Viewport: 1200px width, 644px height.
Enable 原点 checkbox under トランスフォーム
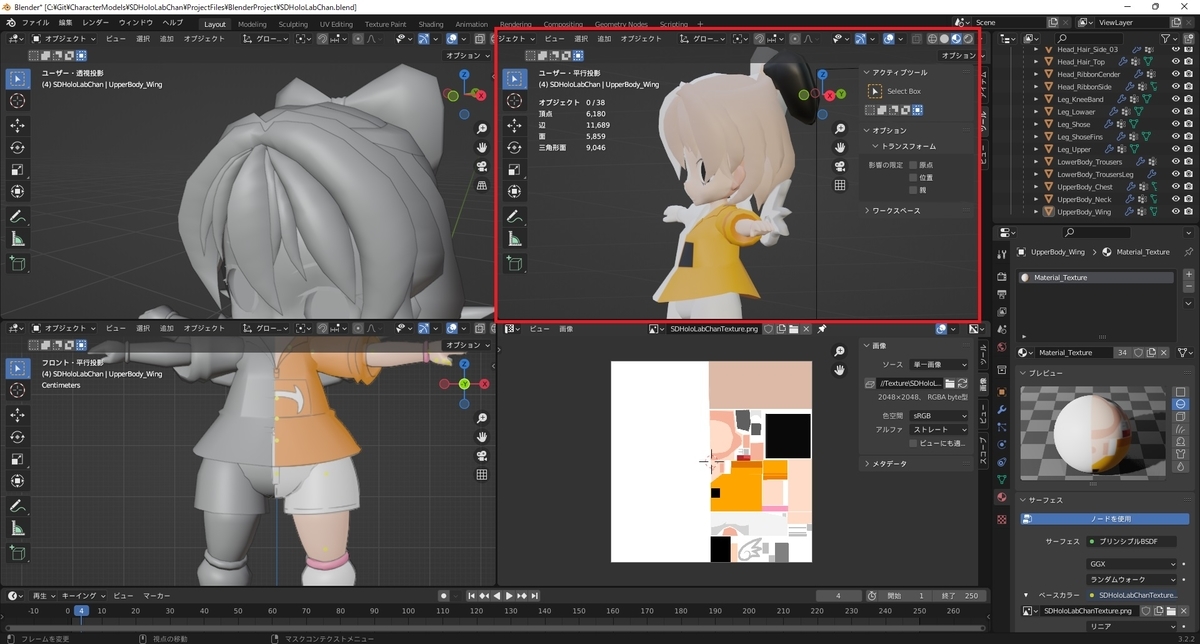pyautogui.click(x=912, y=165)
